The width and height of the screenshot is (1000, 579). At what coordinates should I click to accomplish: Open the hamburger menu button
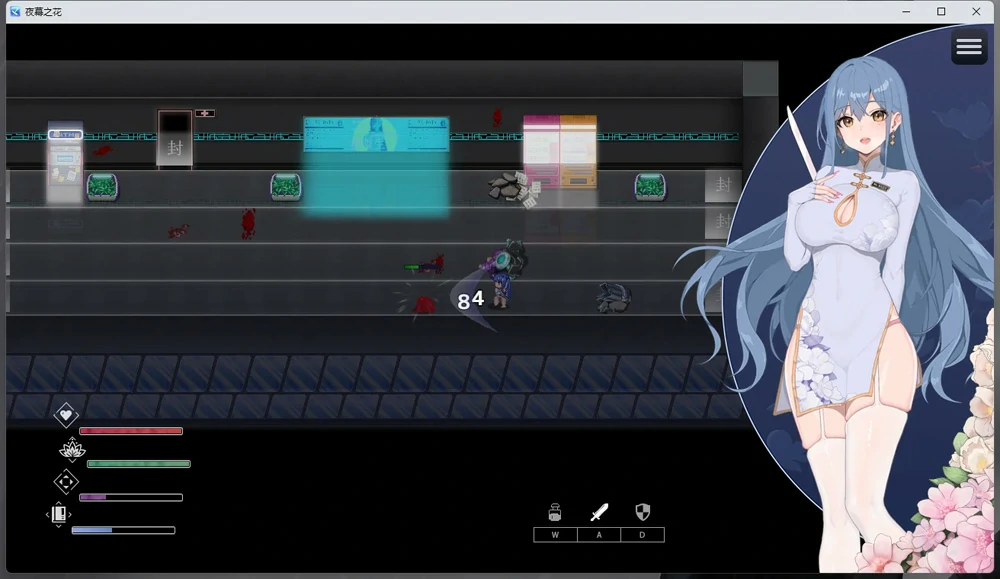[969, 47]
